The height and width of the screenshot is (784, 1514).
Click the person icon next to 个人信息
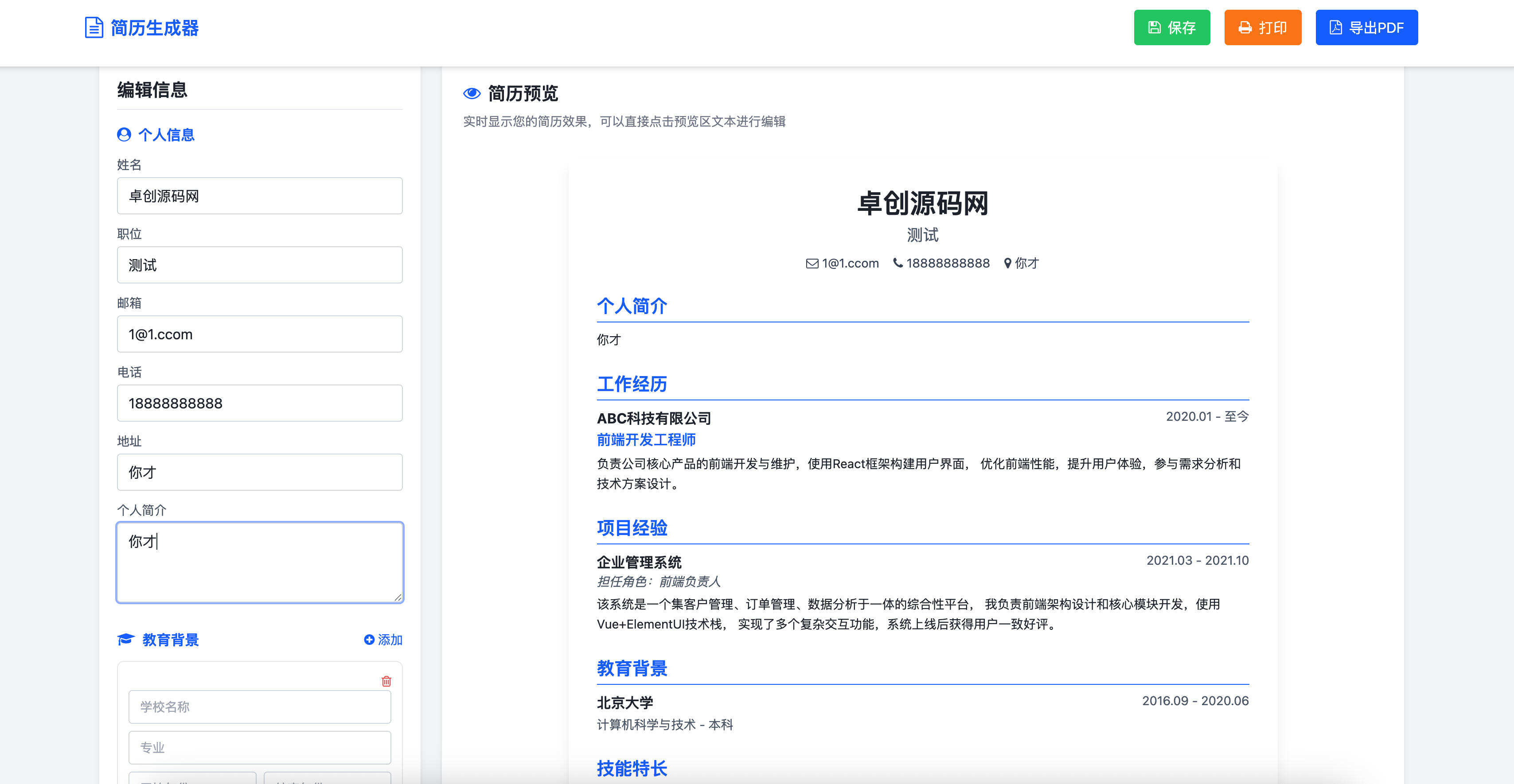[x=124, y=135]
